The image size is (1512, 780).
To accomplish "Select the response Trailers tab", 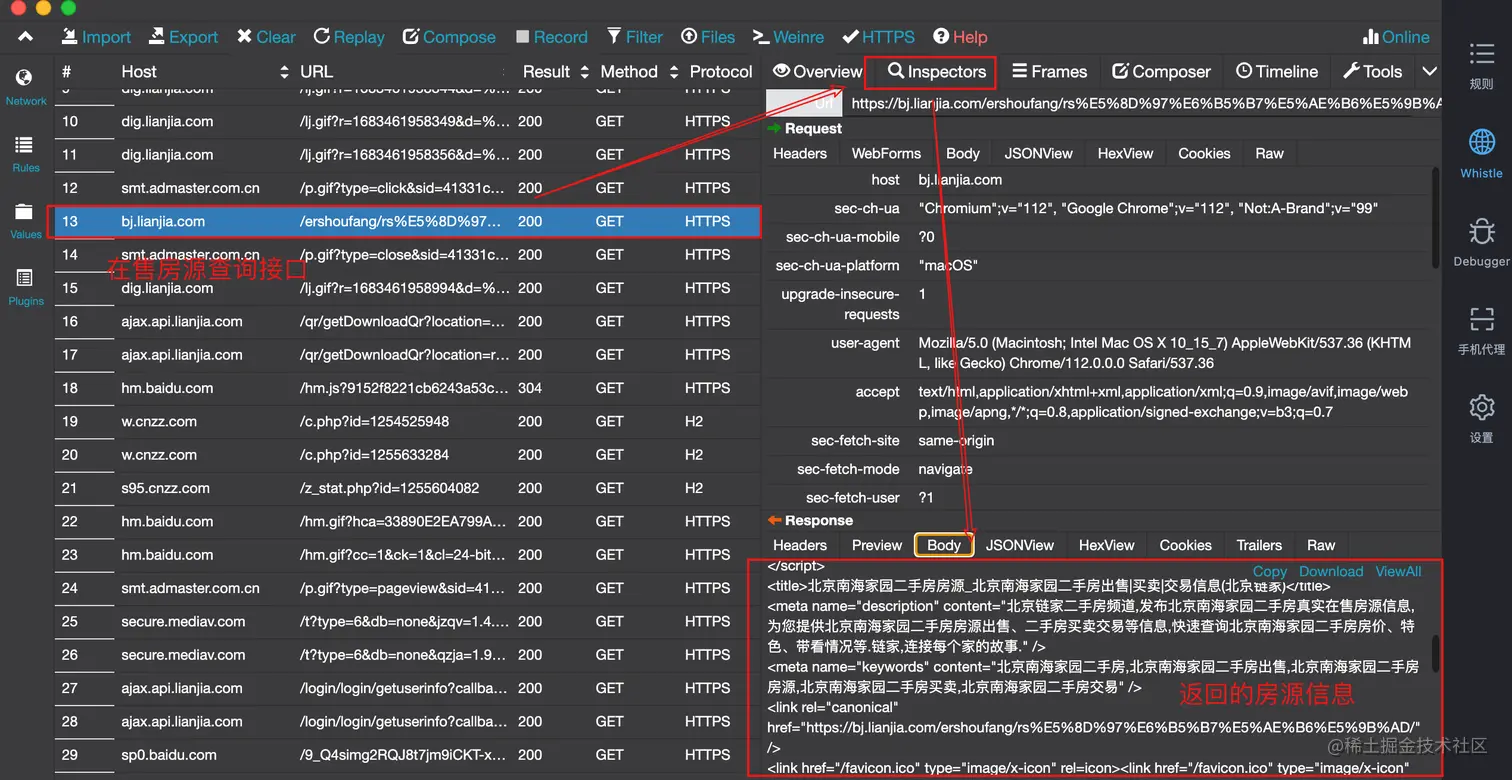I will pos(1259,545).
